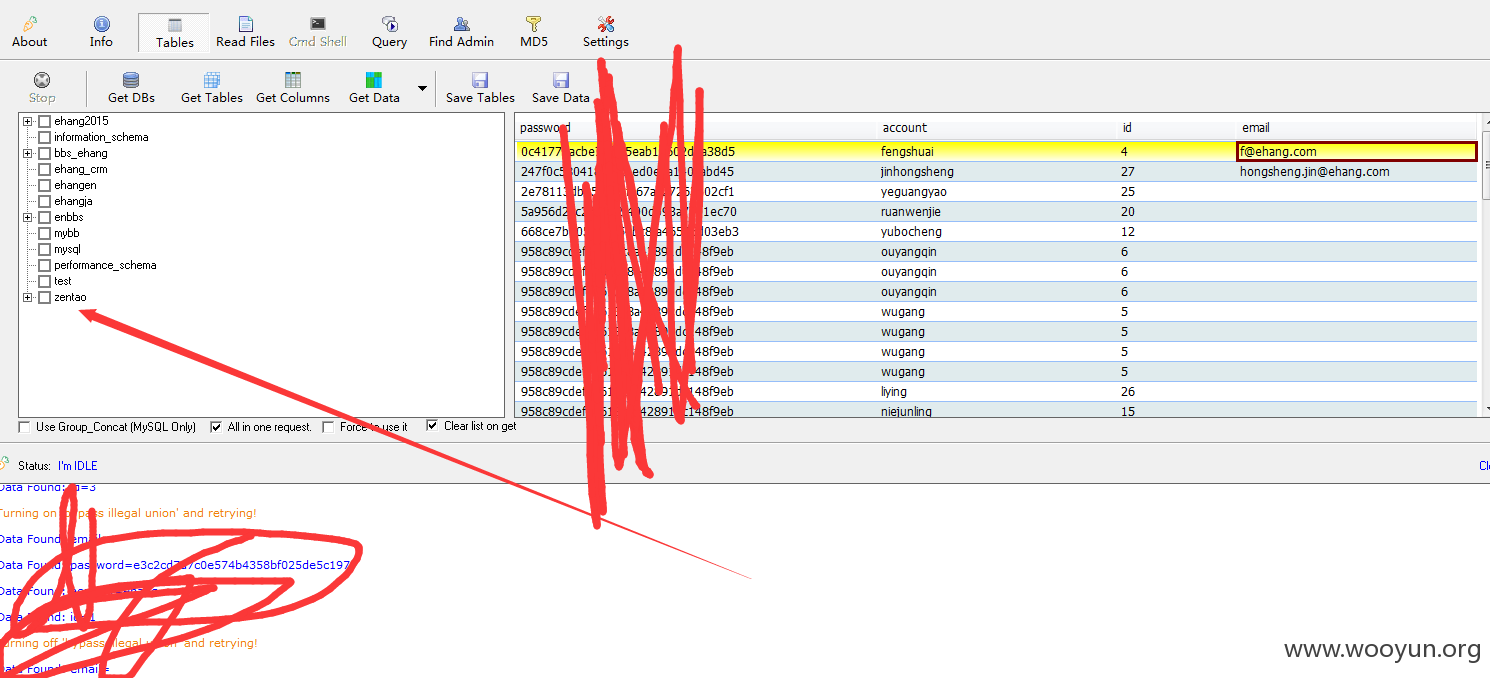Sort by the email column header

click(x=1256, y=128)
